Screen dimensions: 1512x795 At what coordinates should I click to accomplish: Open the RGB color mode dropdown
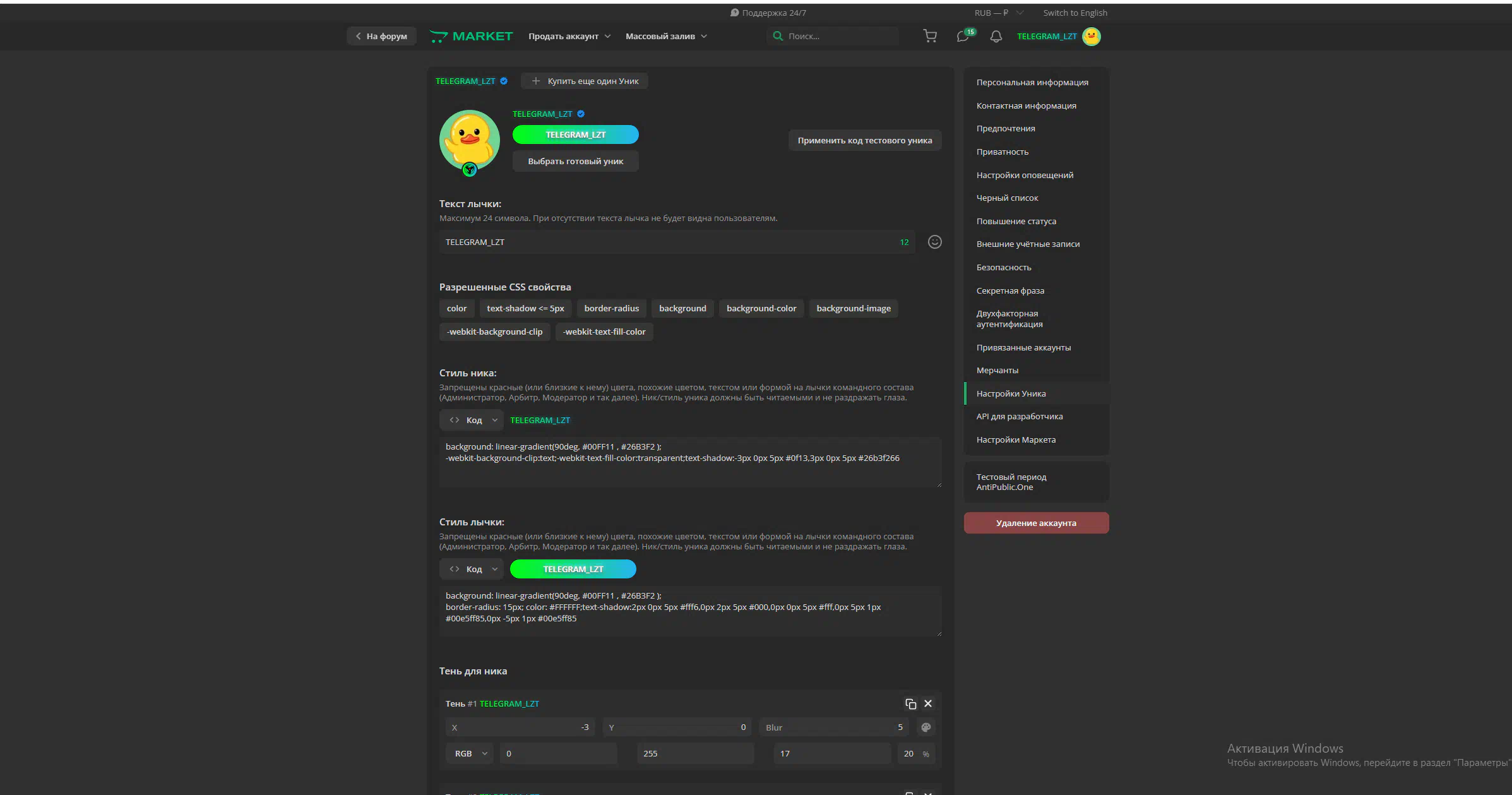point(470,753)
